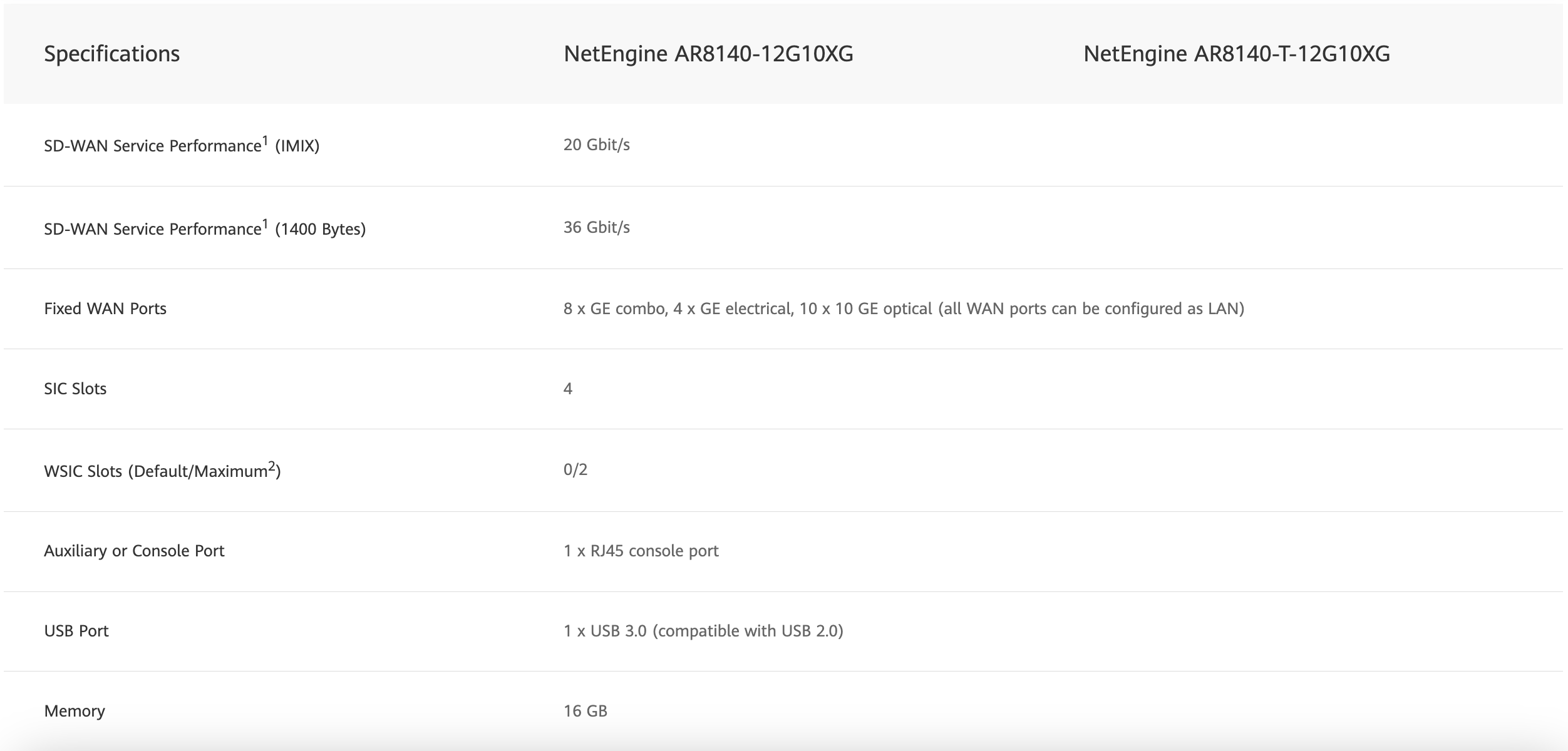Click the 36 Gbit/s value
The image size is (1568, 751).
pos(596,227)
